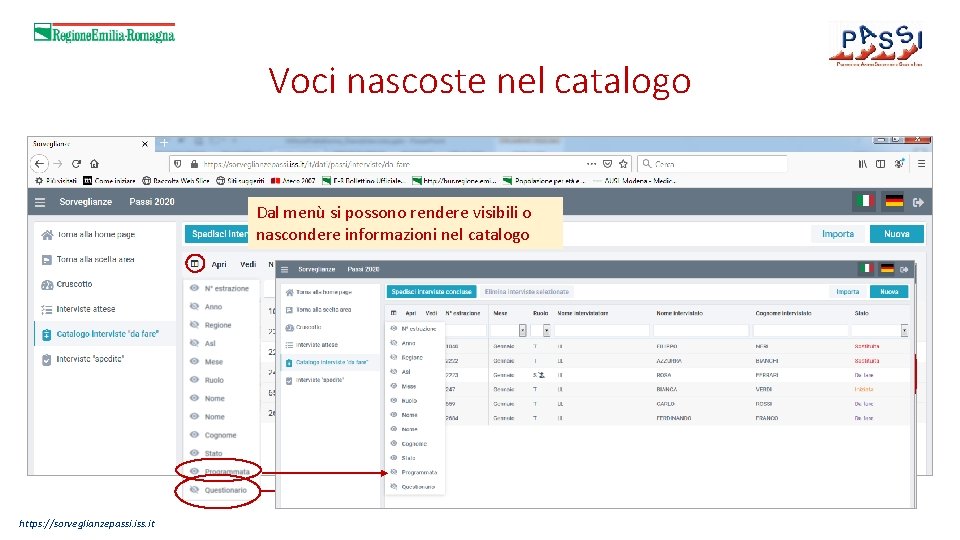Click the Cerca search box in the browser
The image size is (960, 540).
[712, 164]
